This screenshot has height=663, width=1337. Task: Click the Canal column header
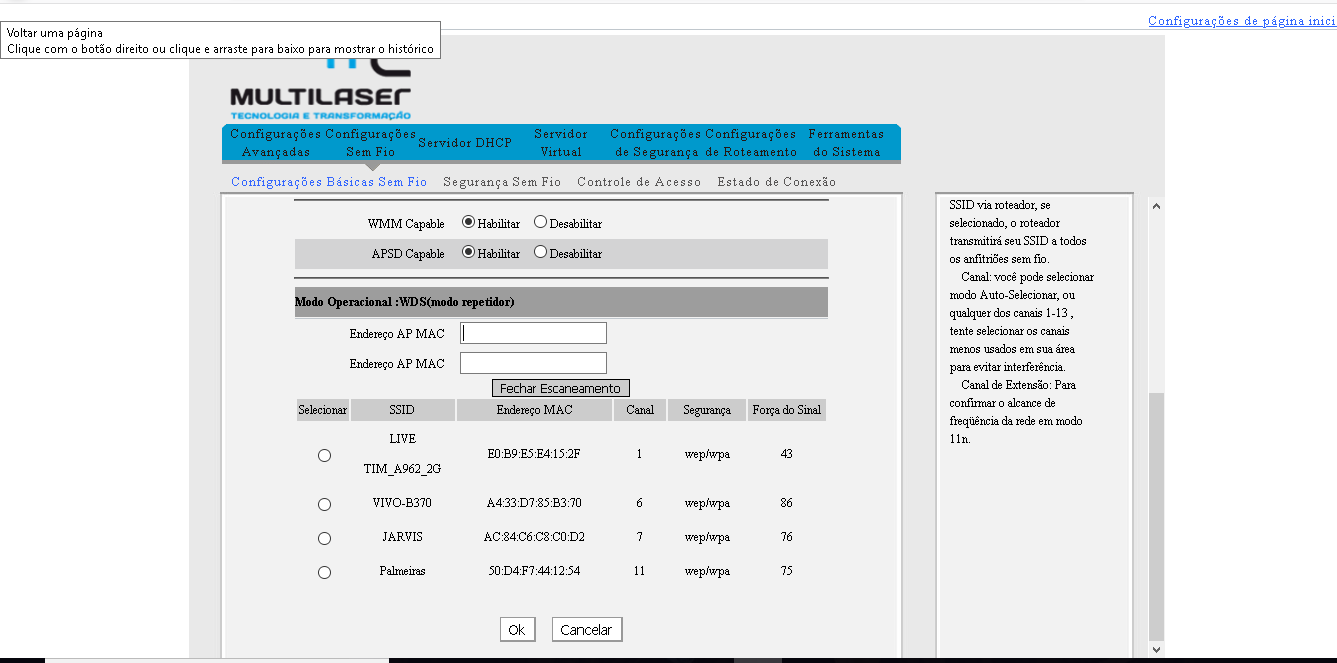coord(640,410)
